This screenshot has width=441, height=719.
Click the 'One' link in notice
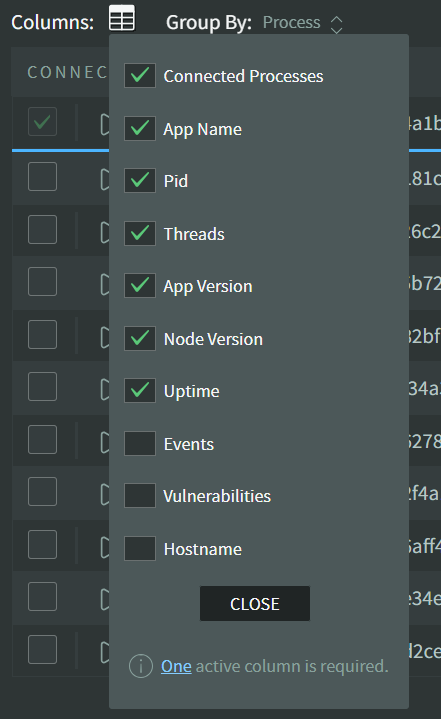coord(176,666)
